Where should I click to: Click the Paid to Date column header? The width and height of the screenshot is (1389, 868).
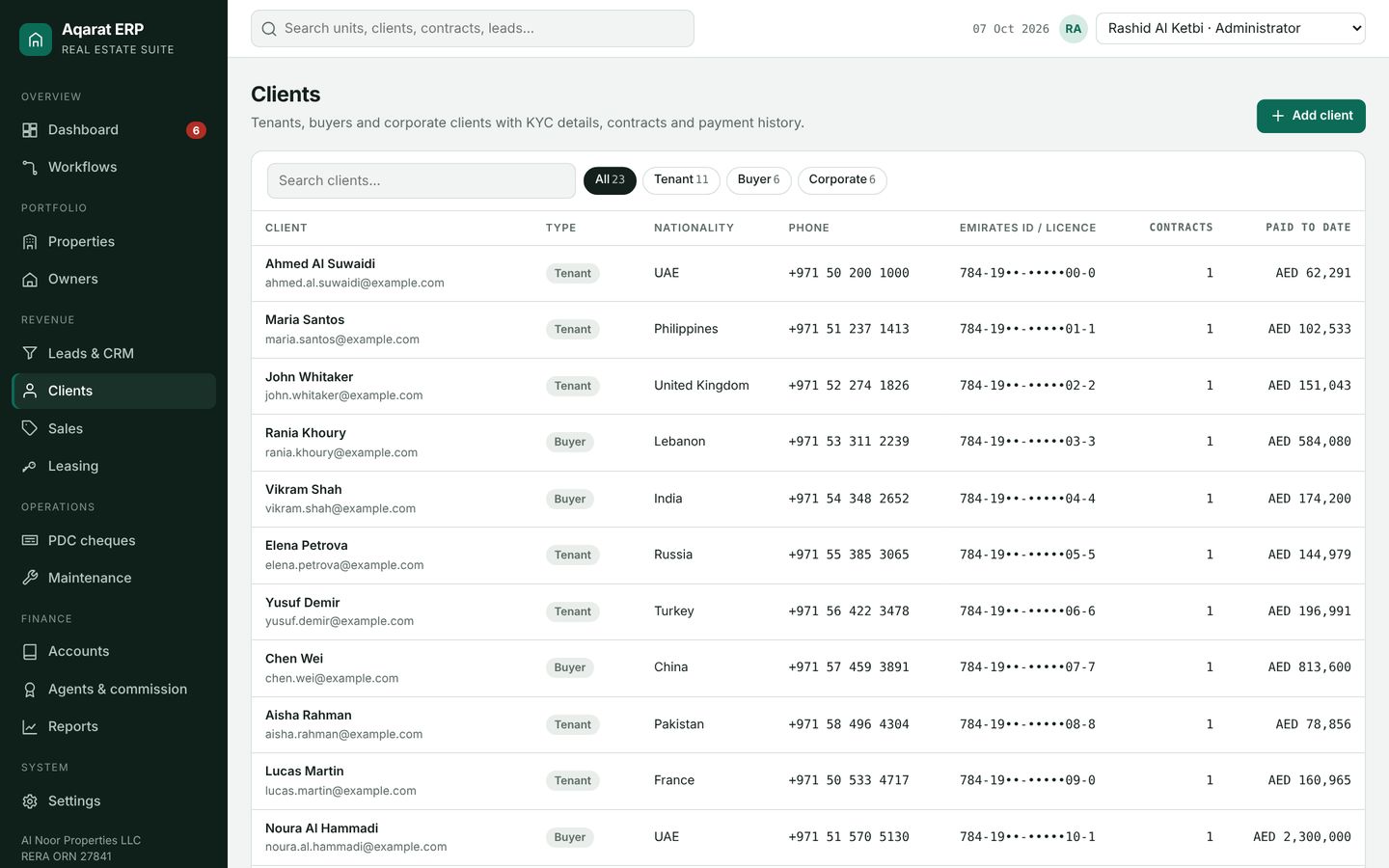(x=1308, y=228)
